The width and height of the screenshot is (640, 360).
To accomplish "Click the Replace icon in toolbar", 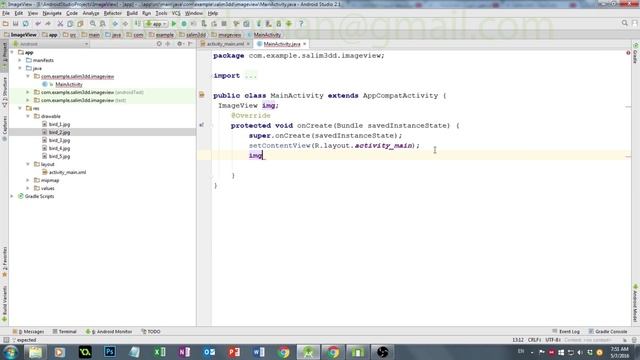I will [x=102, y=24].
